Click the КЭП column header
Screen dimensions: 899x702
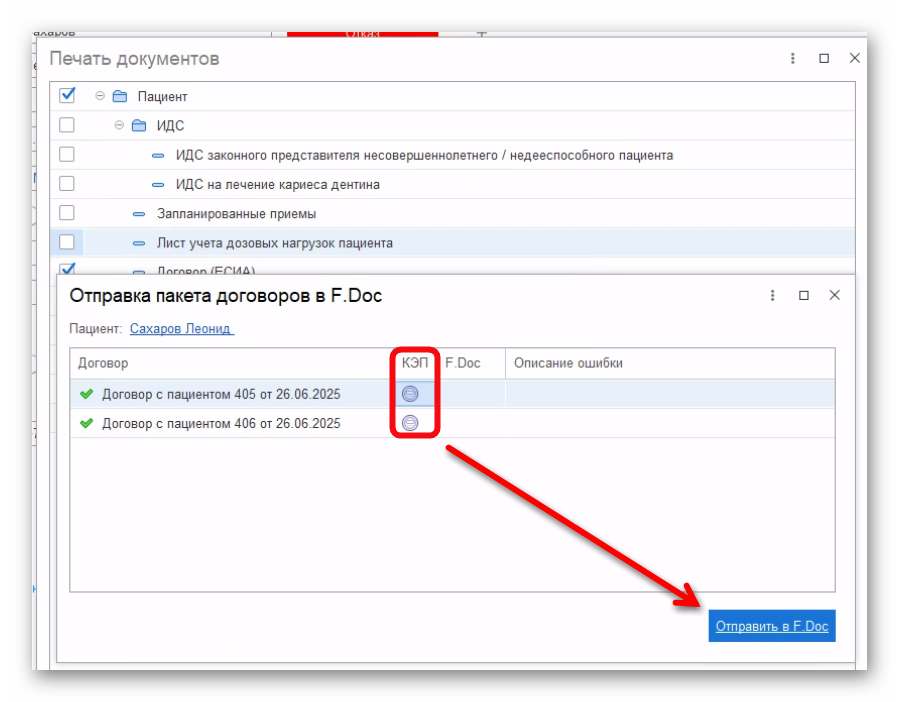click(x=415, y=363)
